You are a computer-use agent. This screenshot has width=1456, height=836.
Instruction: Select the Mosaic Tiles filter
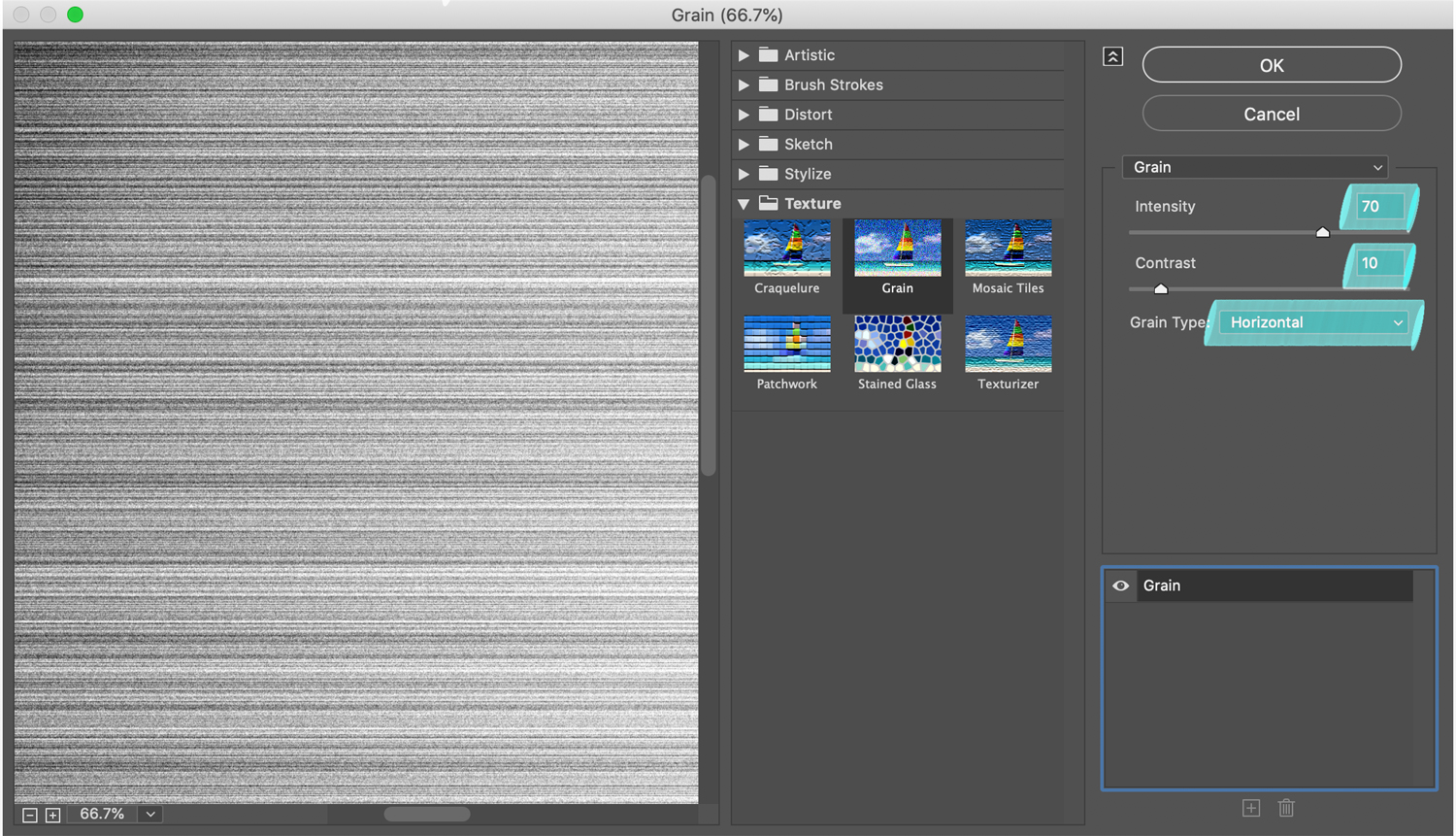coord(1008,248)
